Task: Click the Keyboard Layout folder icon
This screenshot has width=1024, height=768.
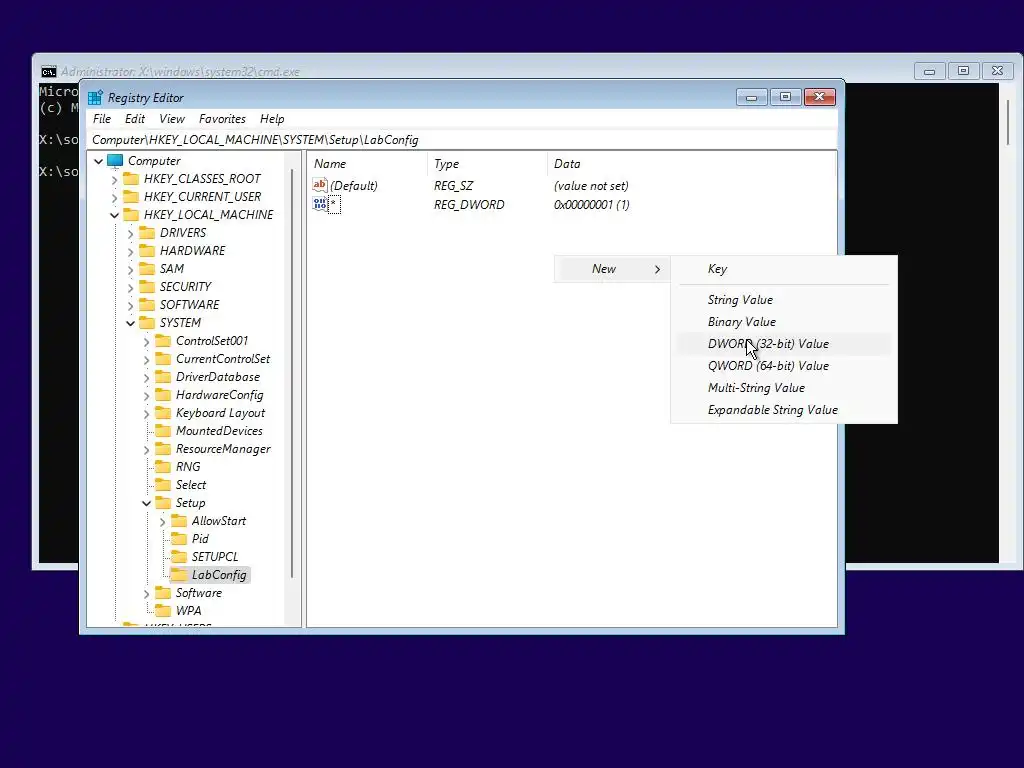Action: [x=163, y=413]
